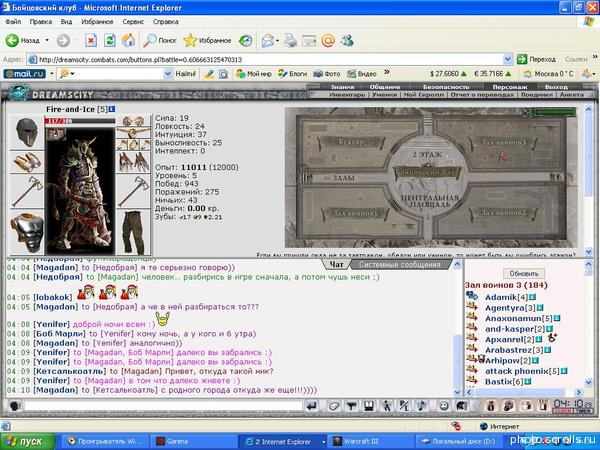Open the History clock icon in toolbar

click(x=245, y=40)
